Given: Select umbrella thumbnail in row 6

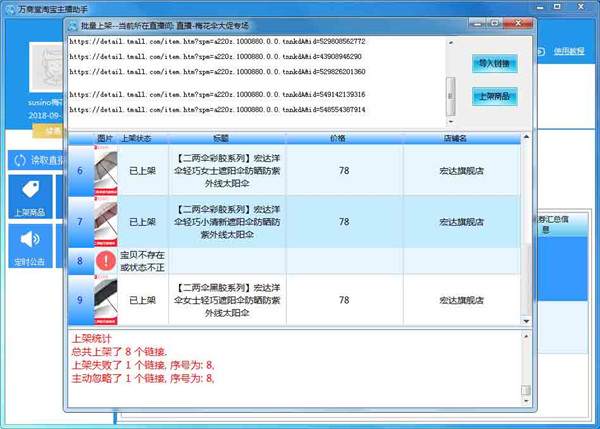Looking at the screenshot, I should (106, 171).
